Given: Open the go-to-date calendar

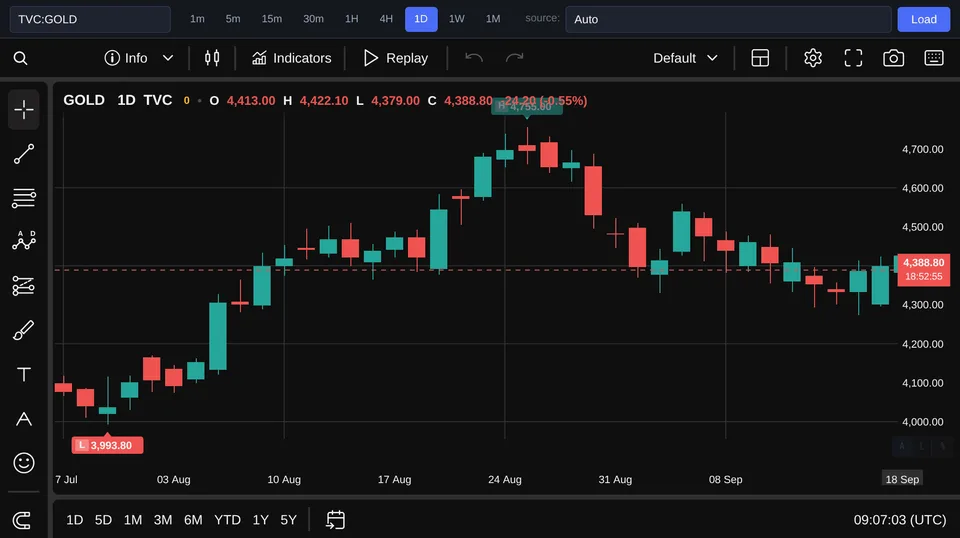Looking at the screenshot, I should point(336,520).
